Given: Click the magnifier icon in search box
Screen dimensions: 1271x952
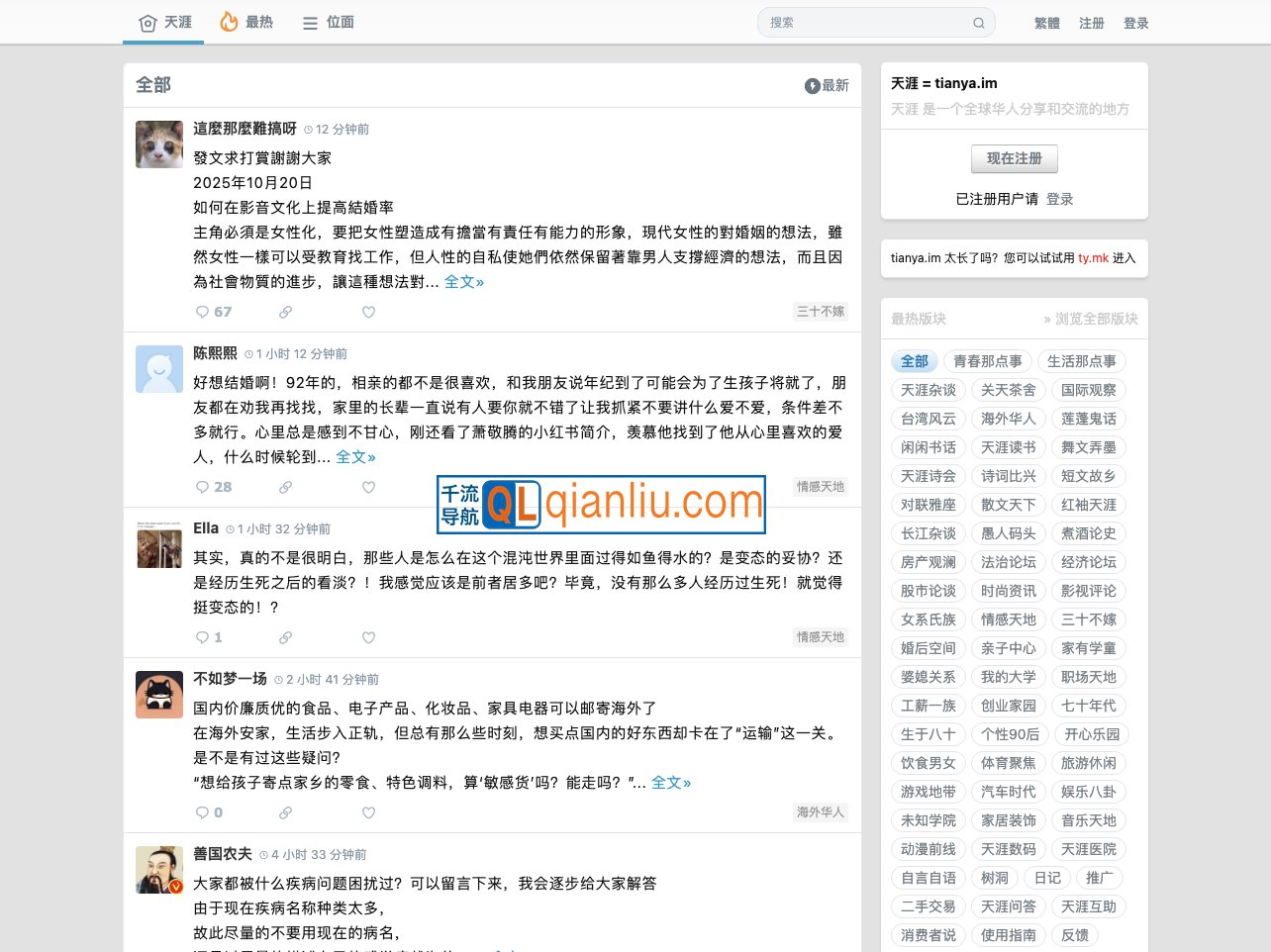Looking at the screenshot, I should point(978,23).
